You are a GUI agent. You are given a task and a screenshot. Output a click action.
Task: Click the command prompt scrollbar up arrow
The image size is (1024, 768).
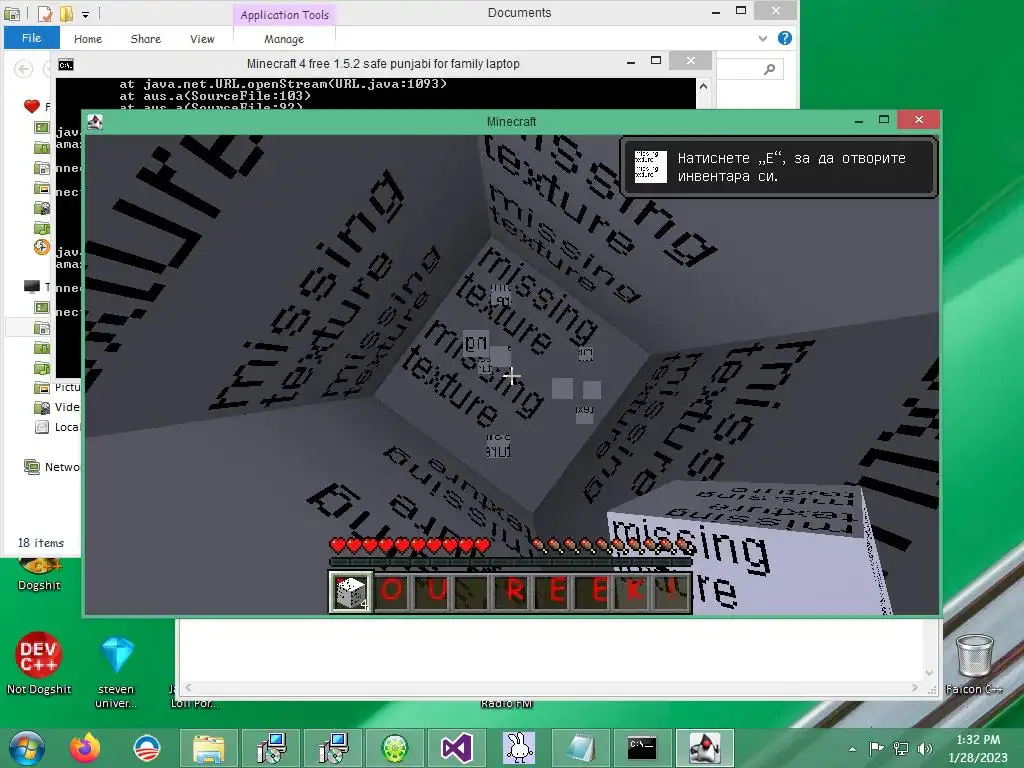coord(703,86)
